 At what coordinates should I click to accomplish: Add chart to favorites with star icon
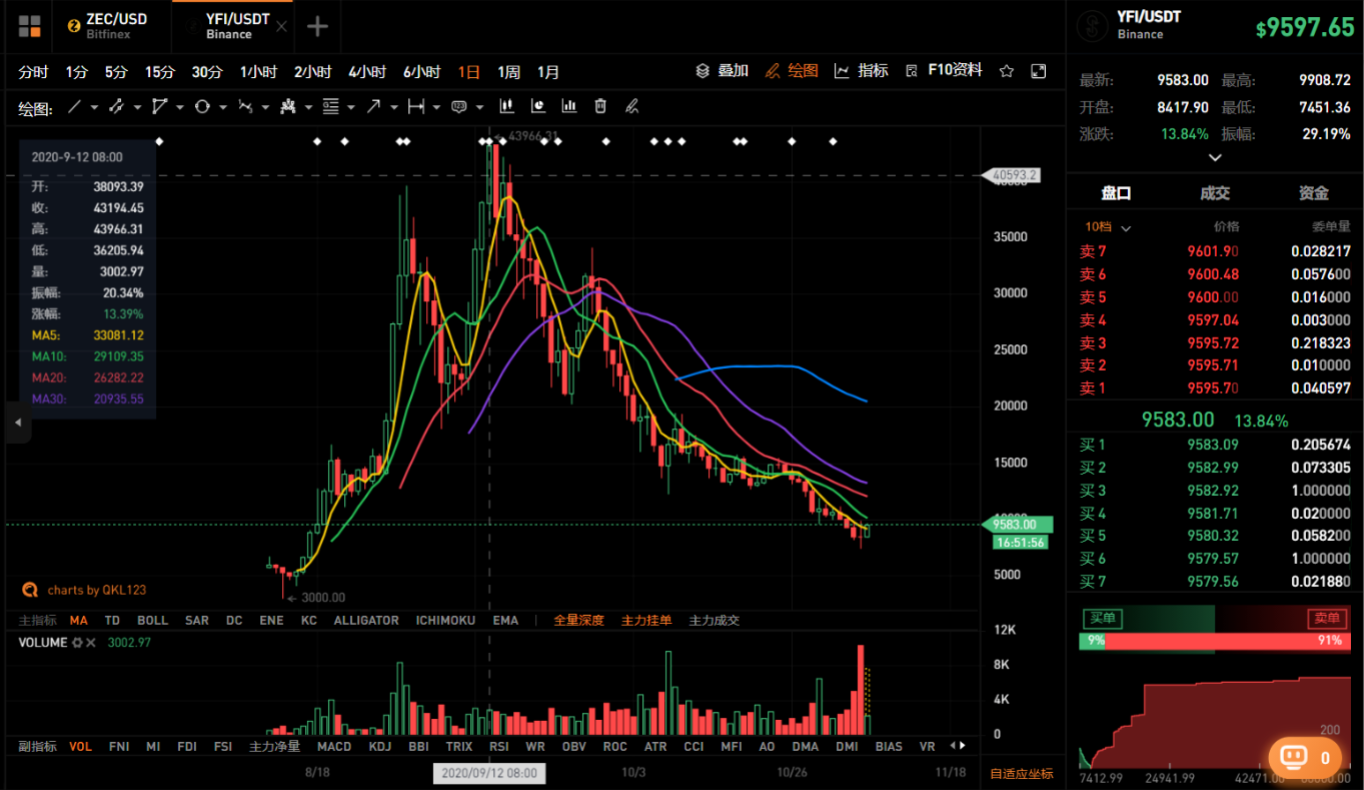[1007, 71]
